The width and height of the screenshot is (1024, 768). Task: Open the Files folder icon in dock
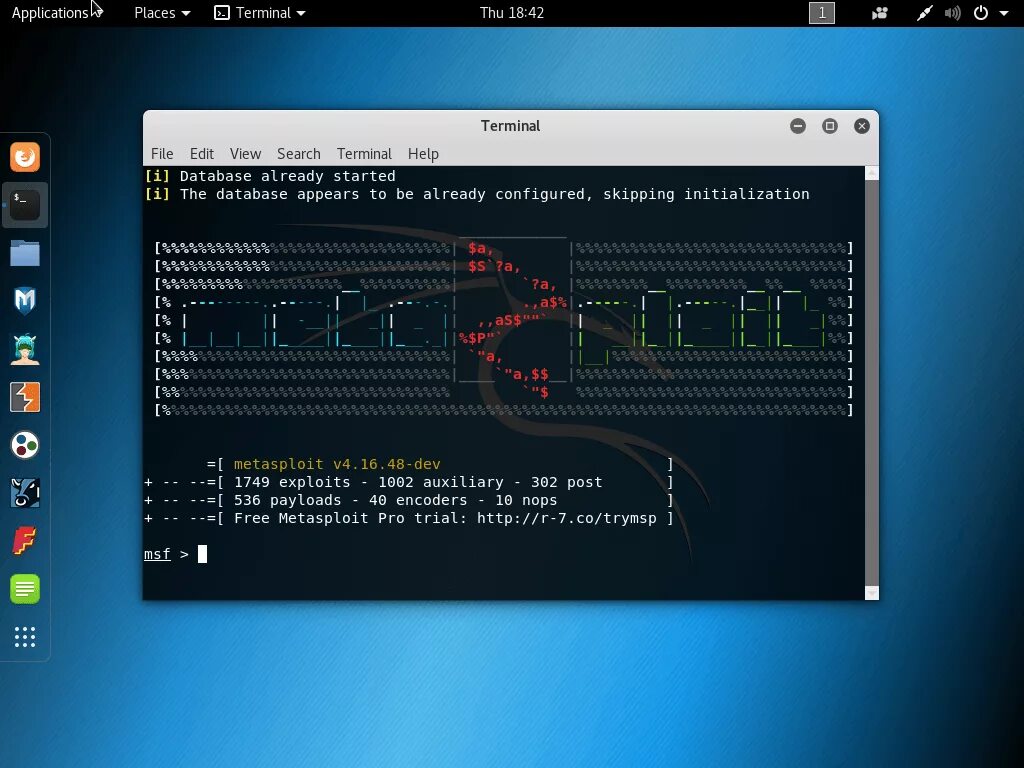coord(25,253)
